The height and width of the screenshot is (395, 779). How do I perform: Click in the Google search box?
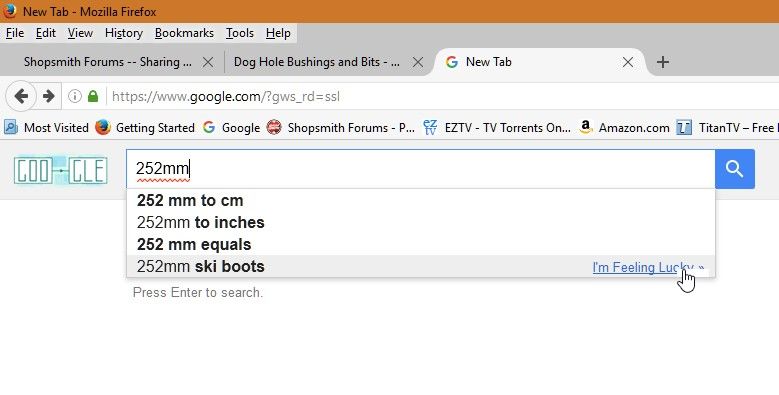420,169
